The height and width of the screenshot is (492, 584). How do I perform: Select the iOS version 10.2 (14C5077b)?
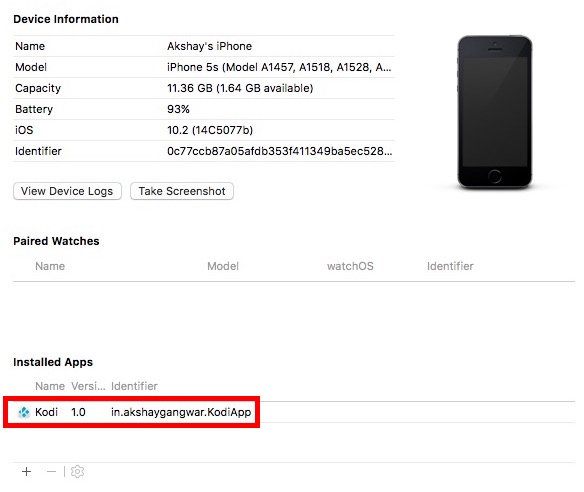point(210,130)
